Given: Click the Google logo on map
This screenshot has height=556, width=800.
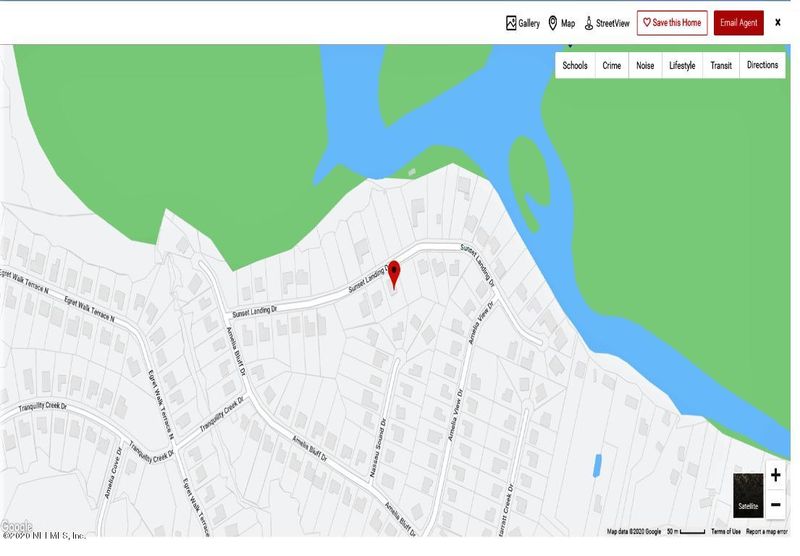Looking at the screenshot, I should [16, 526].
